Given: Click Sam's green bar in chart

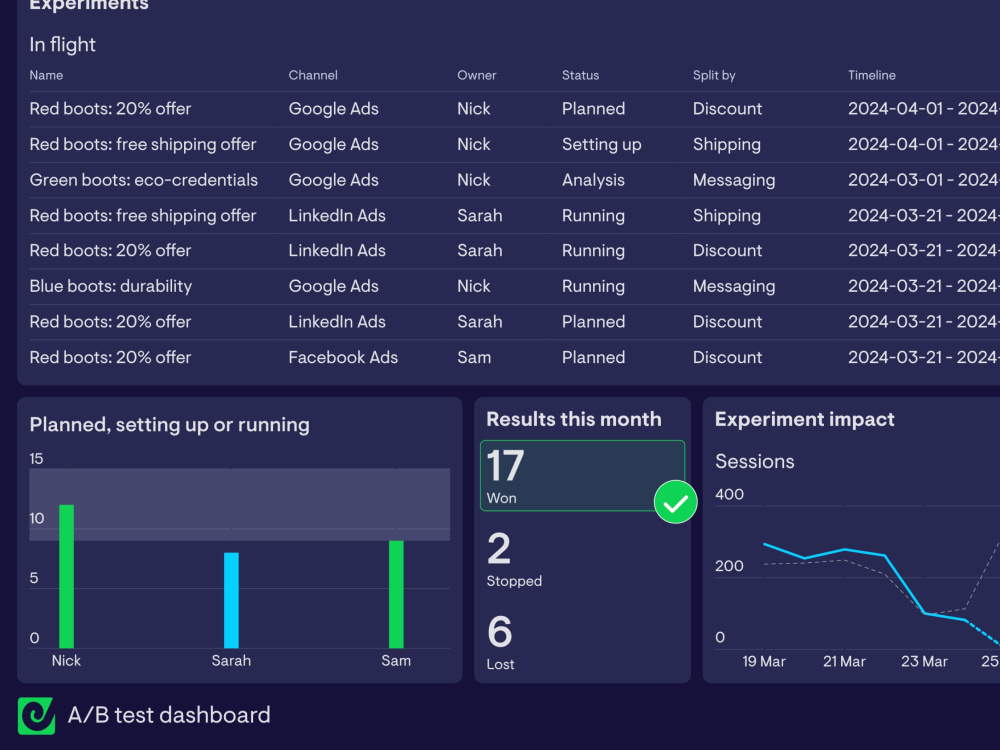Looking at the screenshot, I should (396, 594).
